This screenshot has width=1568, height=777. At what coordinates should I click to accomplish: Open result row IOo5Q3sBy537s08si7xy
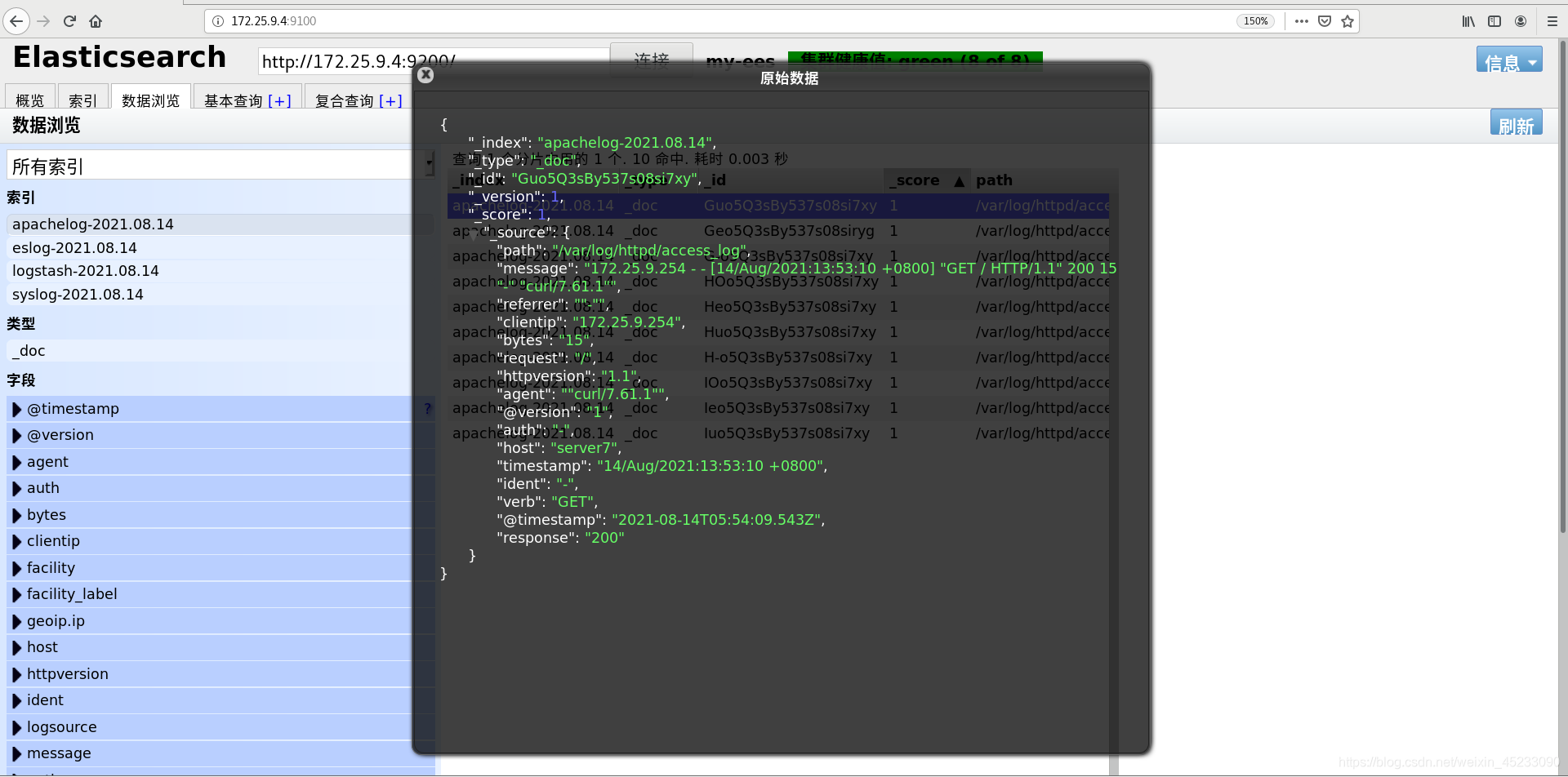pyautogui.click(x=778, y=383)
